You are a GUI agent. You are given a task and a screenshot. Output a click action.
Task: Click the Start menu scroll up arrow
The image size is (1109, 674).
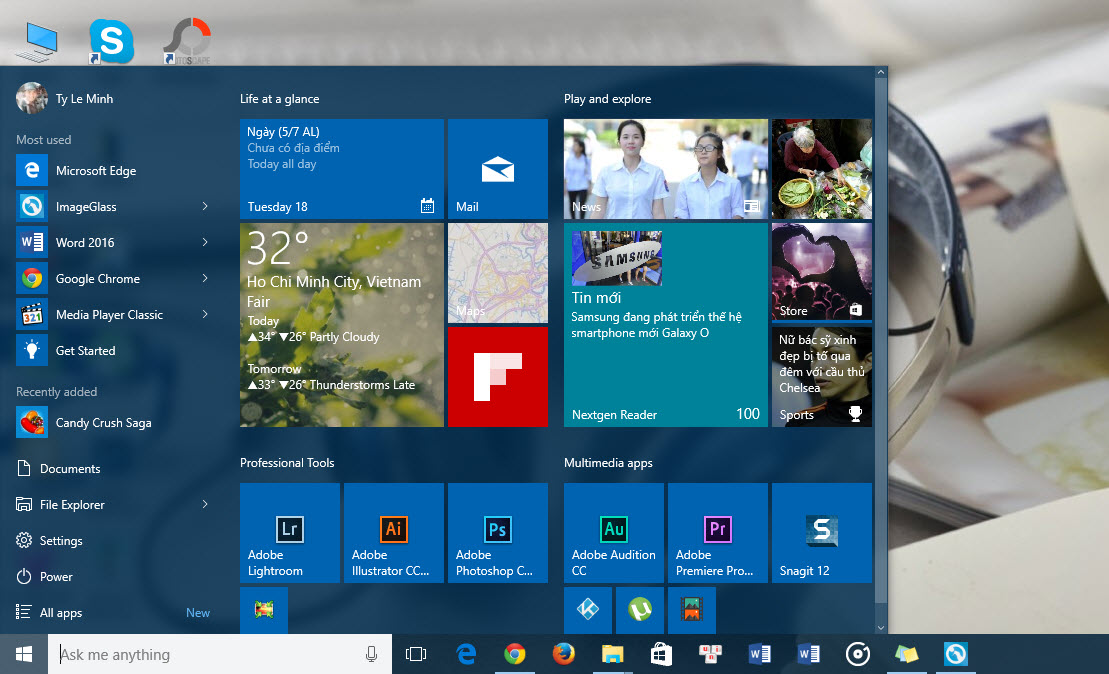click(881, 72)
